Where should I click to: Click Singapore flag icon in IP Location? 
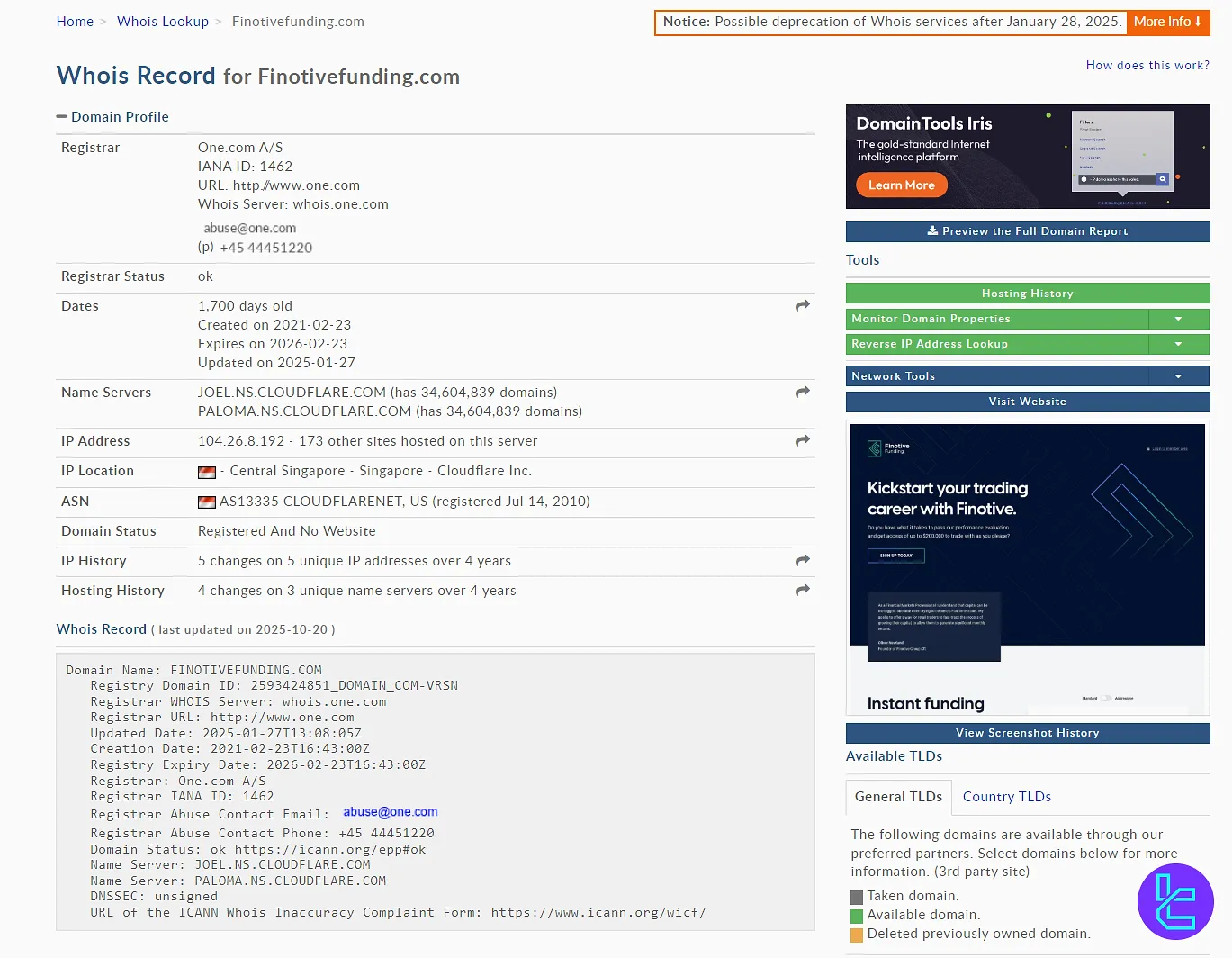coord(207,472)
